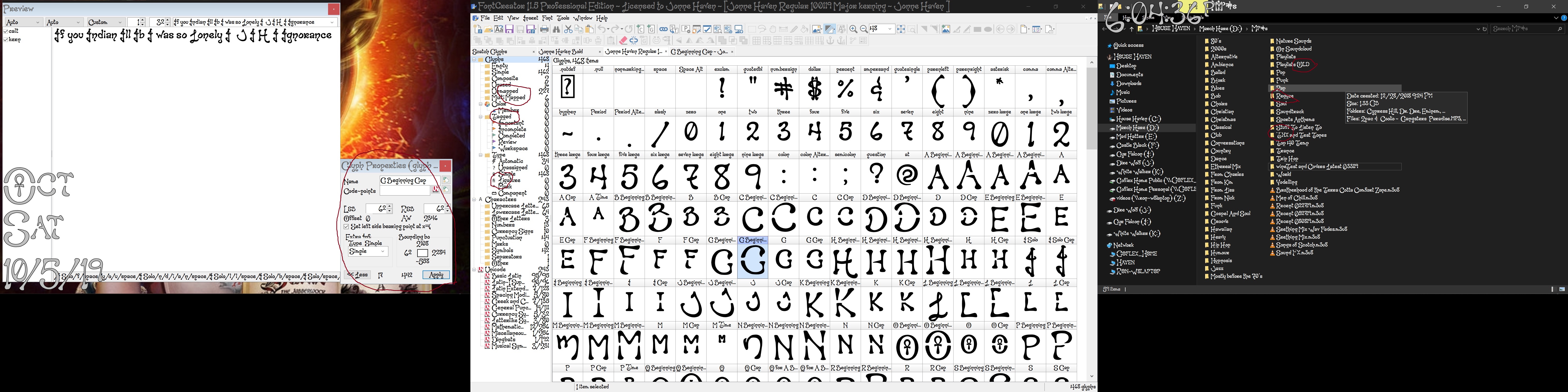The image size is (1568, 392).
Task: Click the Paste clipboard icon
Action: [589, 29]
